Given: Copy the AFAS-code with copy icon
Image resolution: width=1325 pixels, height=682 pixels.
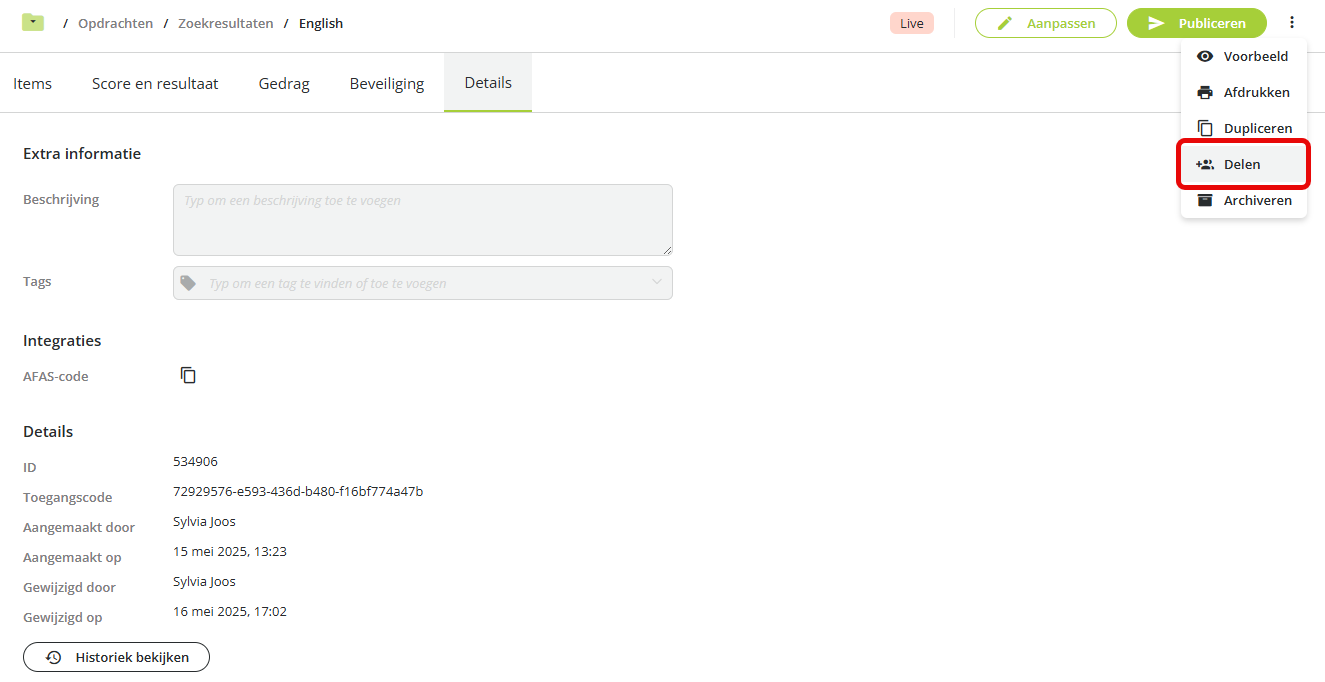Looking at the screenshot, I should tap(188, 375).
